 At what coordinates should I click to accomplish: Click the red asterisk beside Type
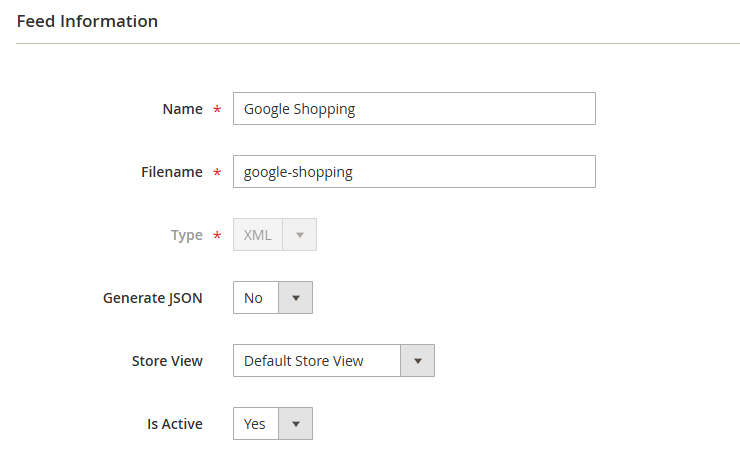click(x=217, y=236)
